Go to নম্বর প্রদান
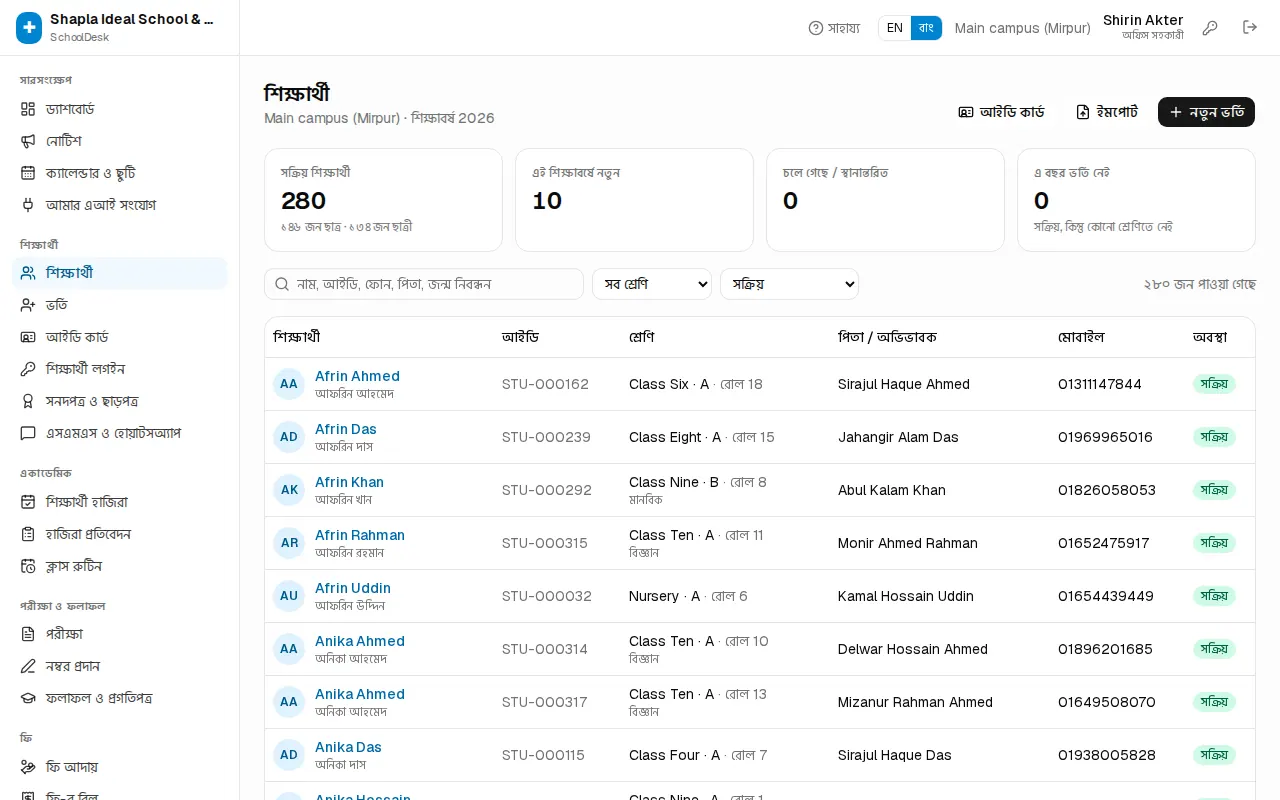The height and width of the screenshot is (800, 1280). pos(120,666)
